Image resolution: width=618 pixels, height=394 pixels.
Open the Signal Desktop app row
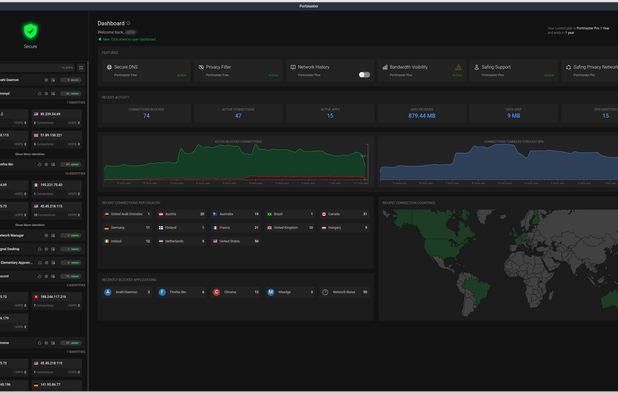point(42,249)
